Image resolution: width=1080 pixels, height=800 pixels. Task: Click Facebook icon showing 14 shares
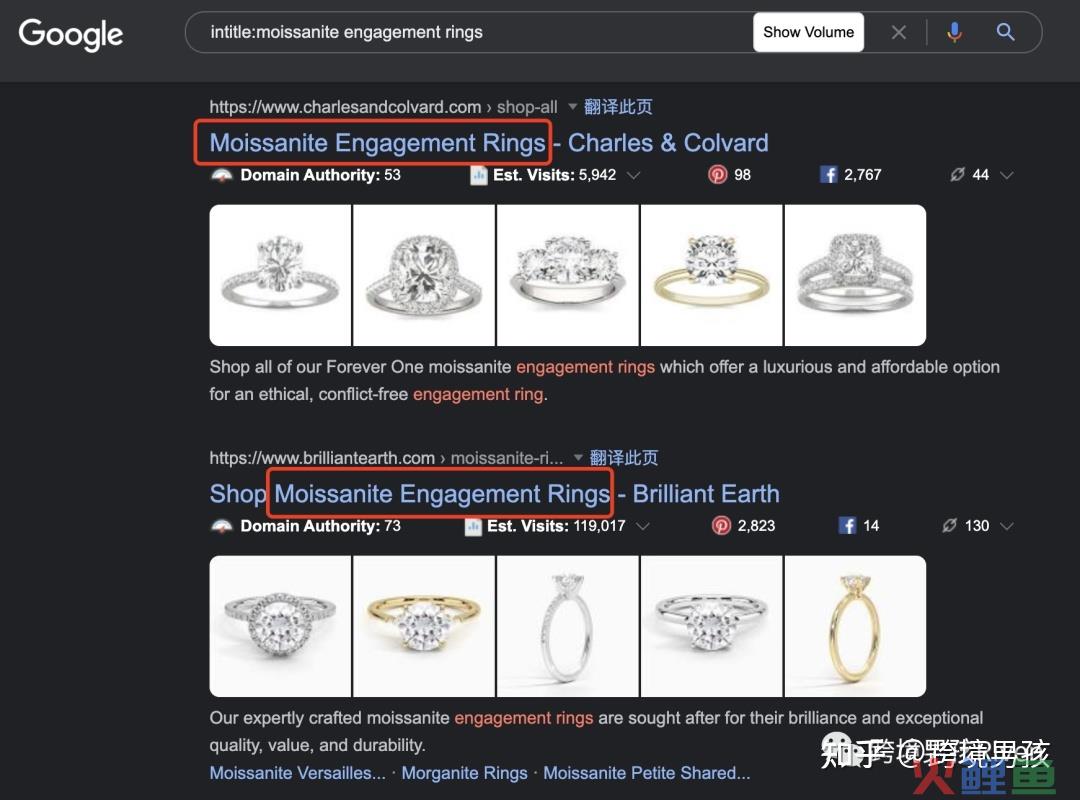click(x=847, y=526)
